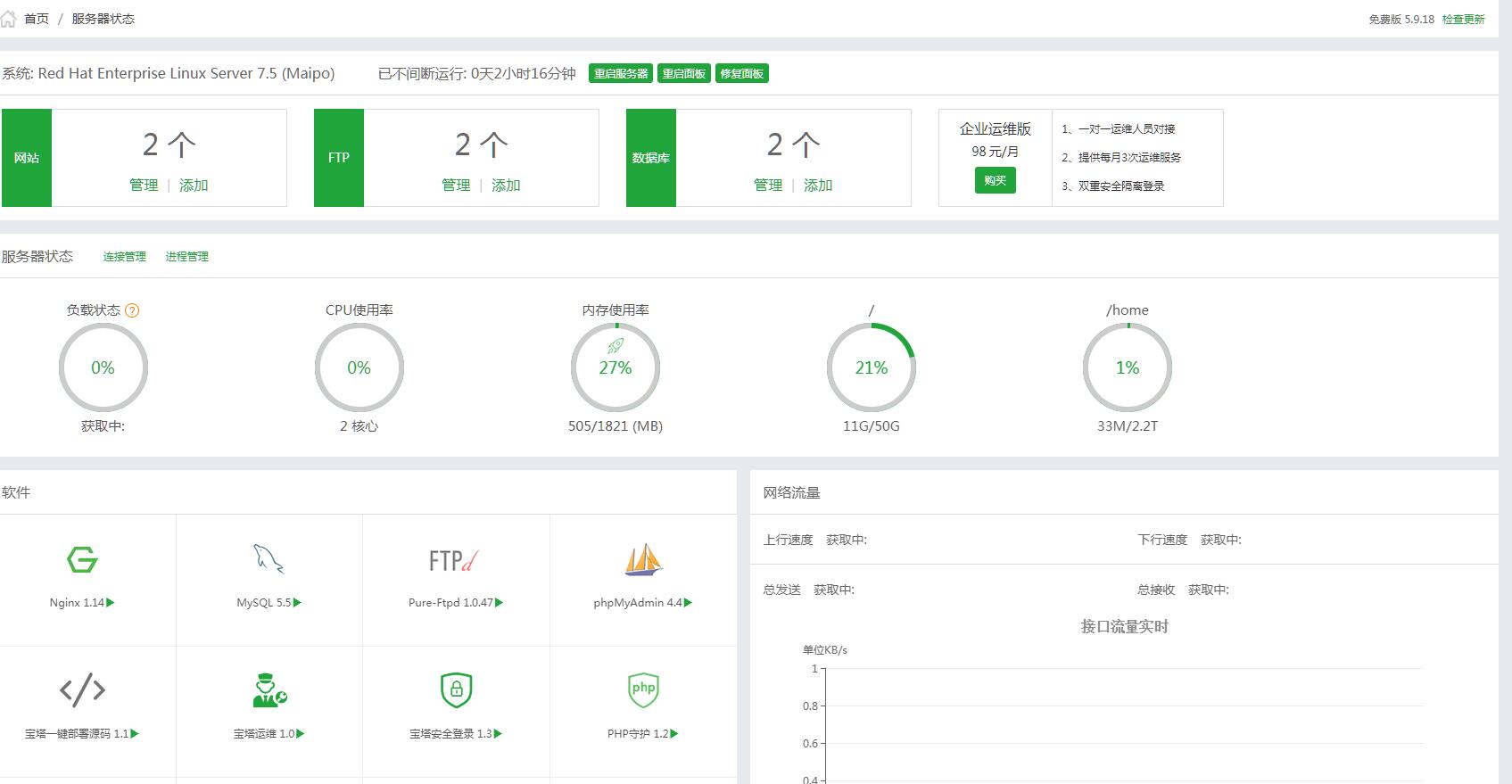Click the 505/1821 (MB) memory value
Image resolution: width=1512 pixels, height=784 pixels.
tap(616, 426)
